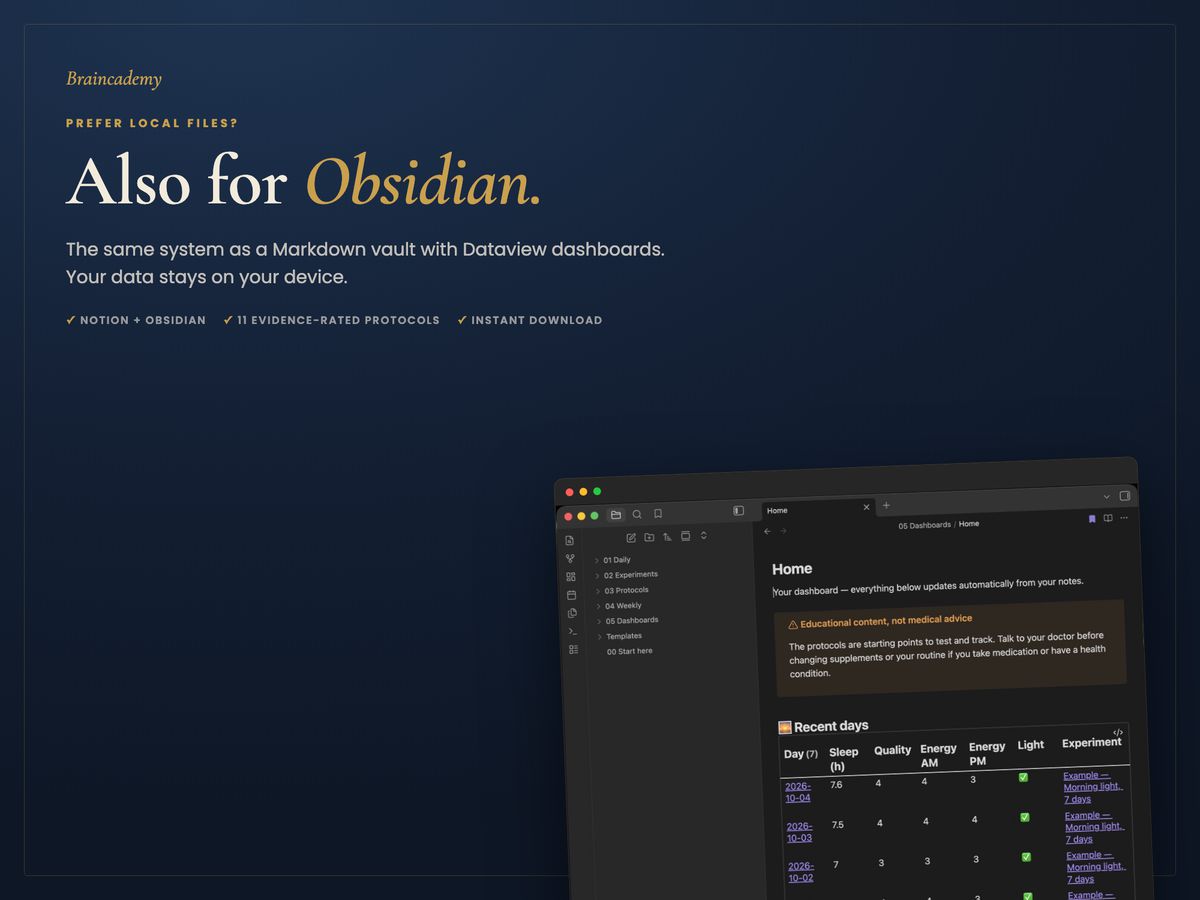Viewport: 1200px width, 900px height.
Task: Click the Energy AM column header
Action: coord(938,755)
